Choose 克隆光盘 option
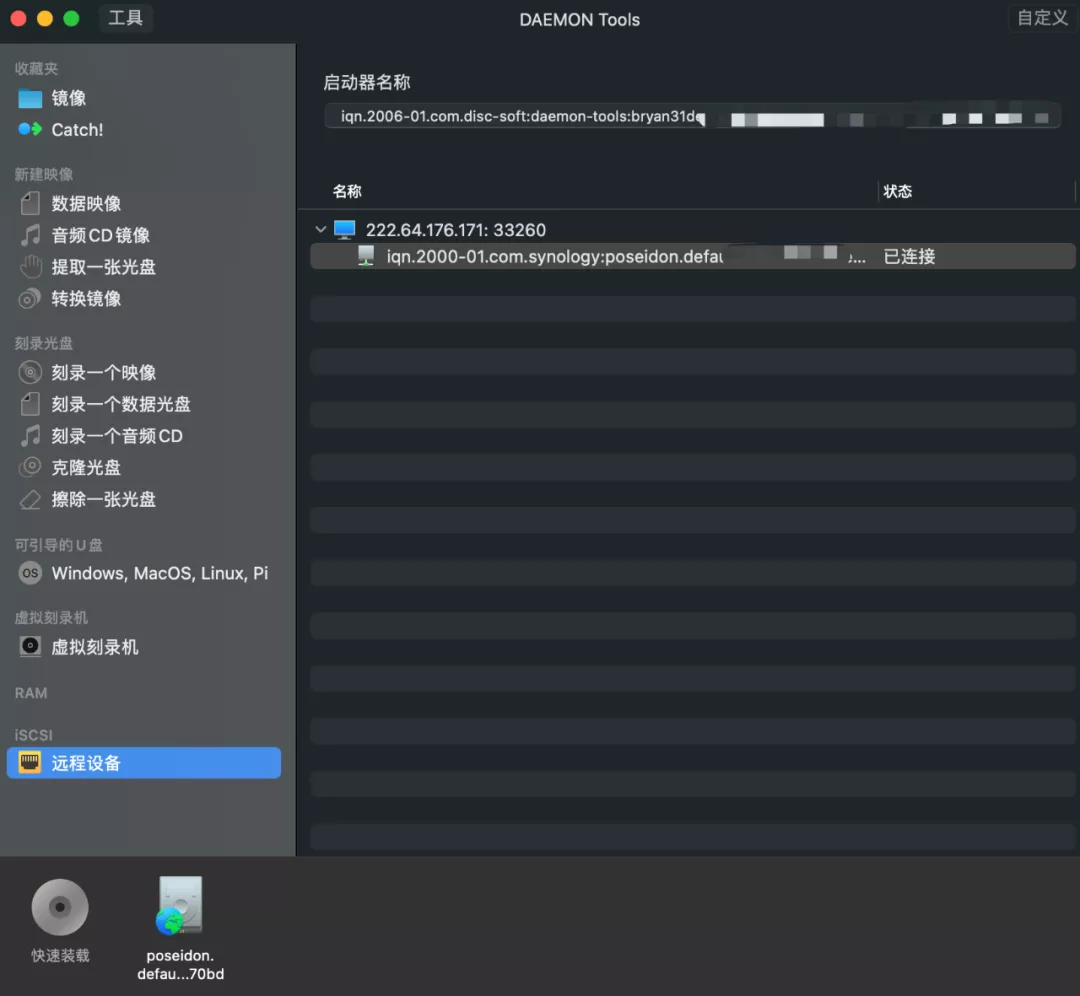Viewport: 1080px width, 996px height. point(86,468)
